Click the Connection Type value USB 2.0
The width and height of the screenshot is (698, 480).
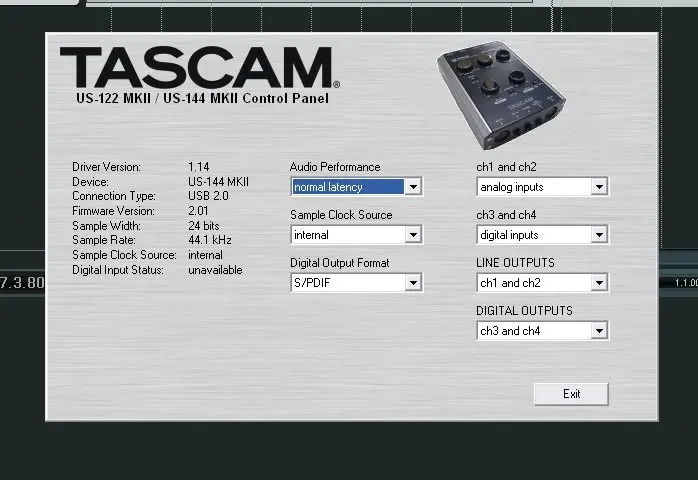[209, 197]
